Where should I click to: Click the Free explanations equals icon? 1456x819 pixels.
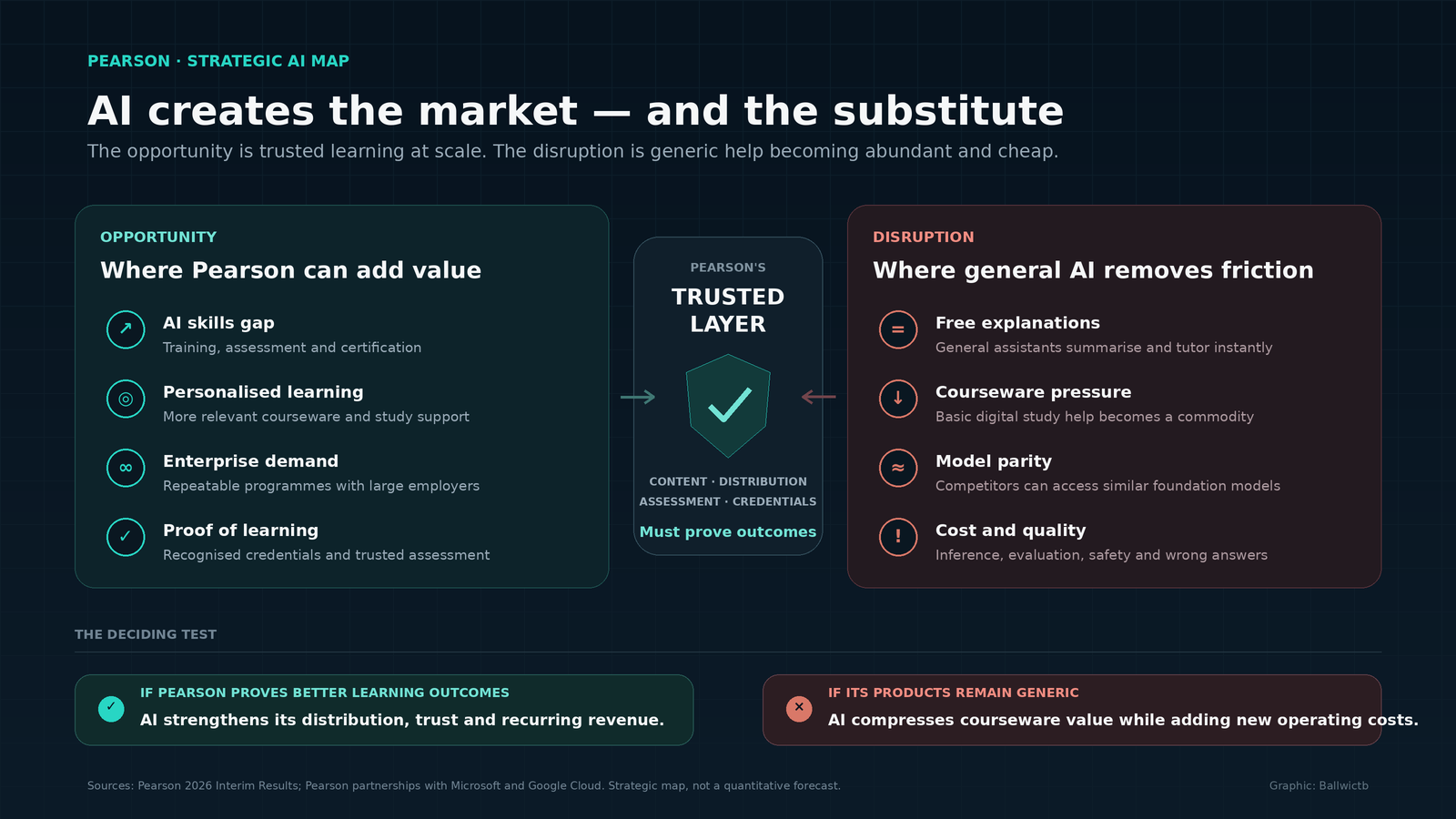tap(898, 329)
